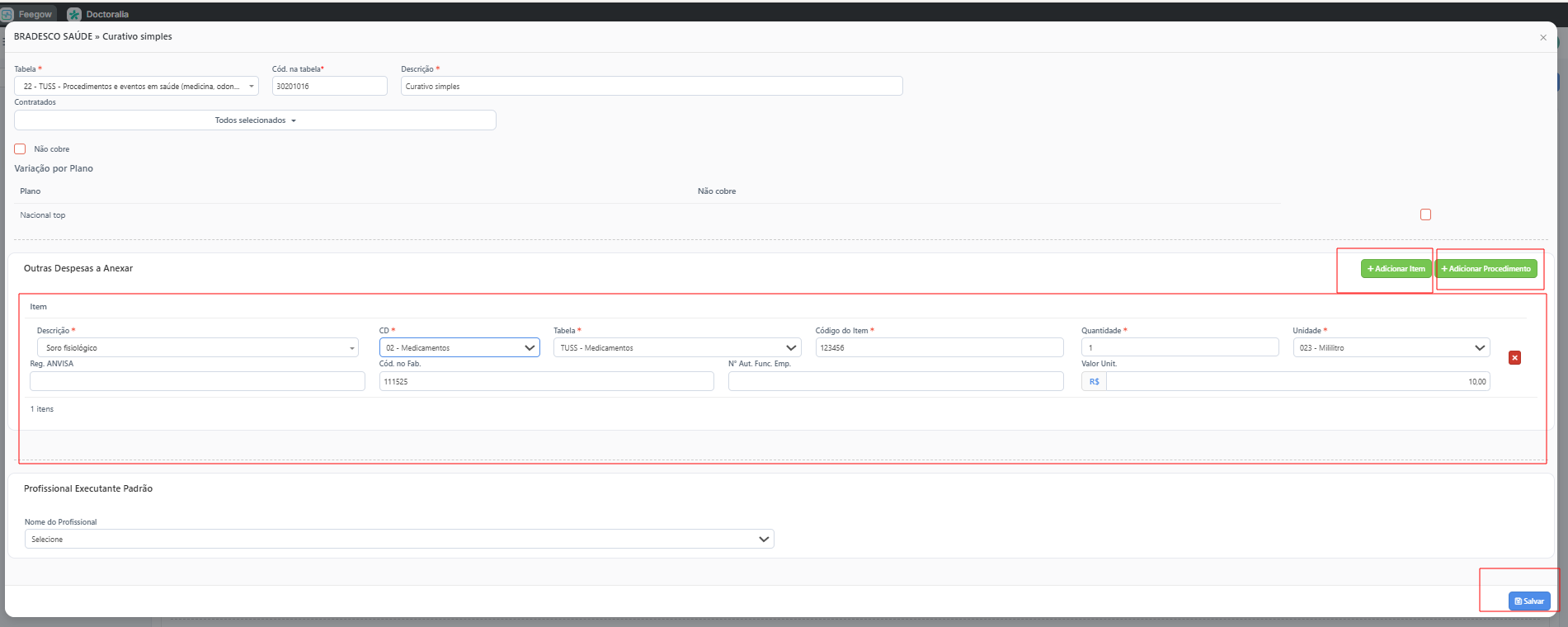This screenshot has height=627, width=1568.
Task: Click the Doctoralia tab icon
Action: pos(74,14)
